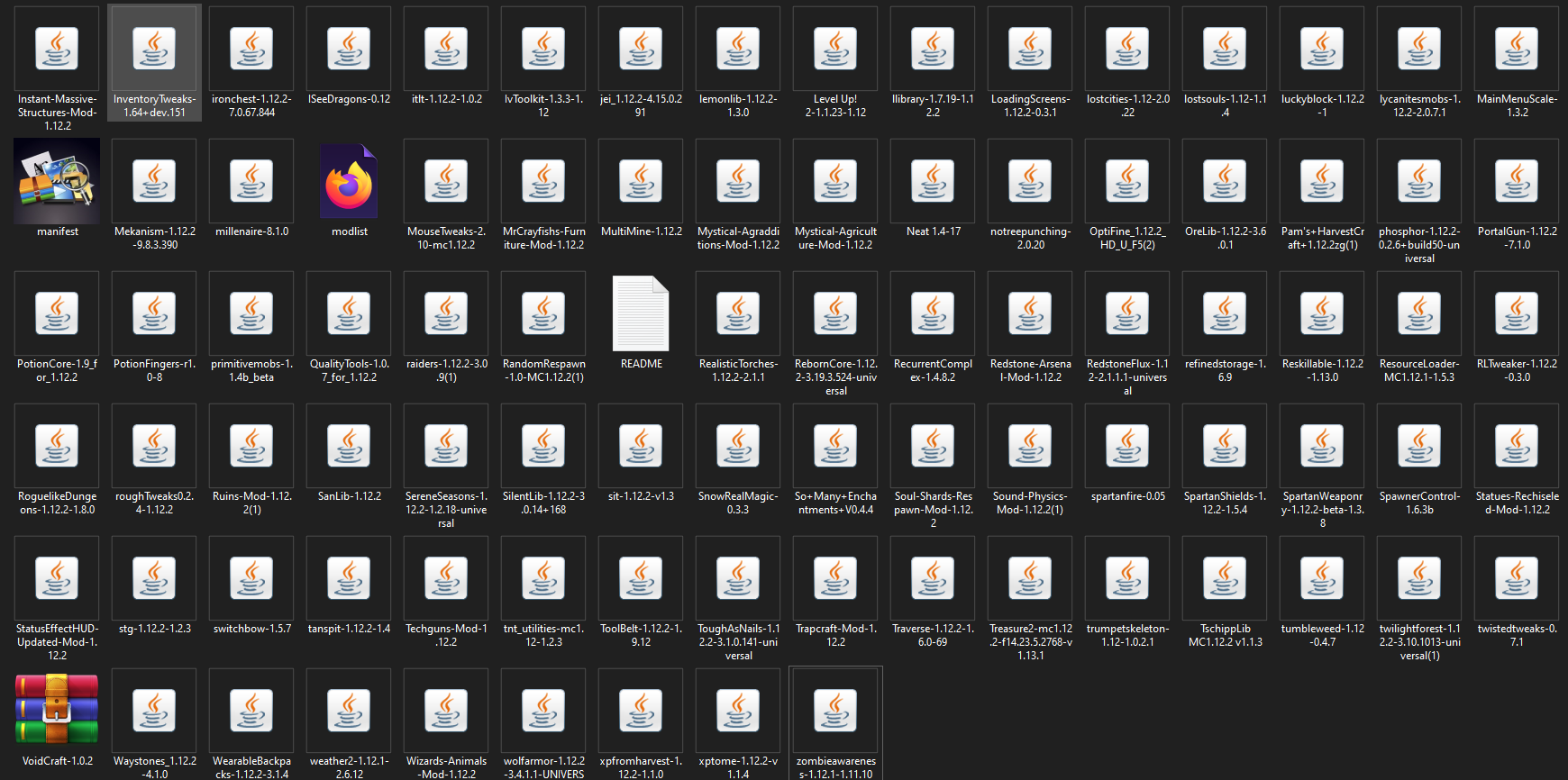Click the file name 'itlt-1.12.2-1.0.2'
Screen dimensions: 1568x780
click(446, 99)
